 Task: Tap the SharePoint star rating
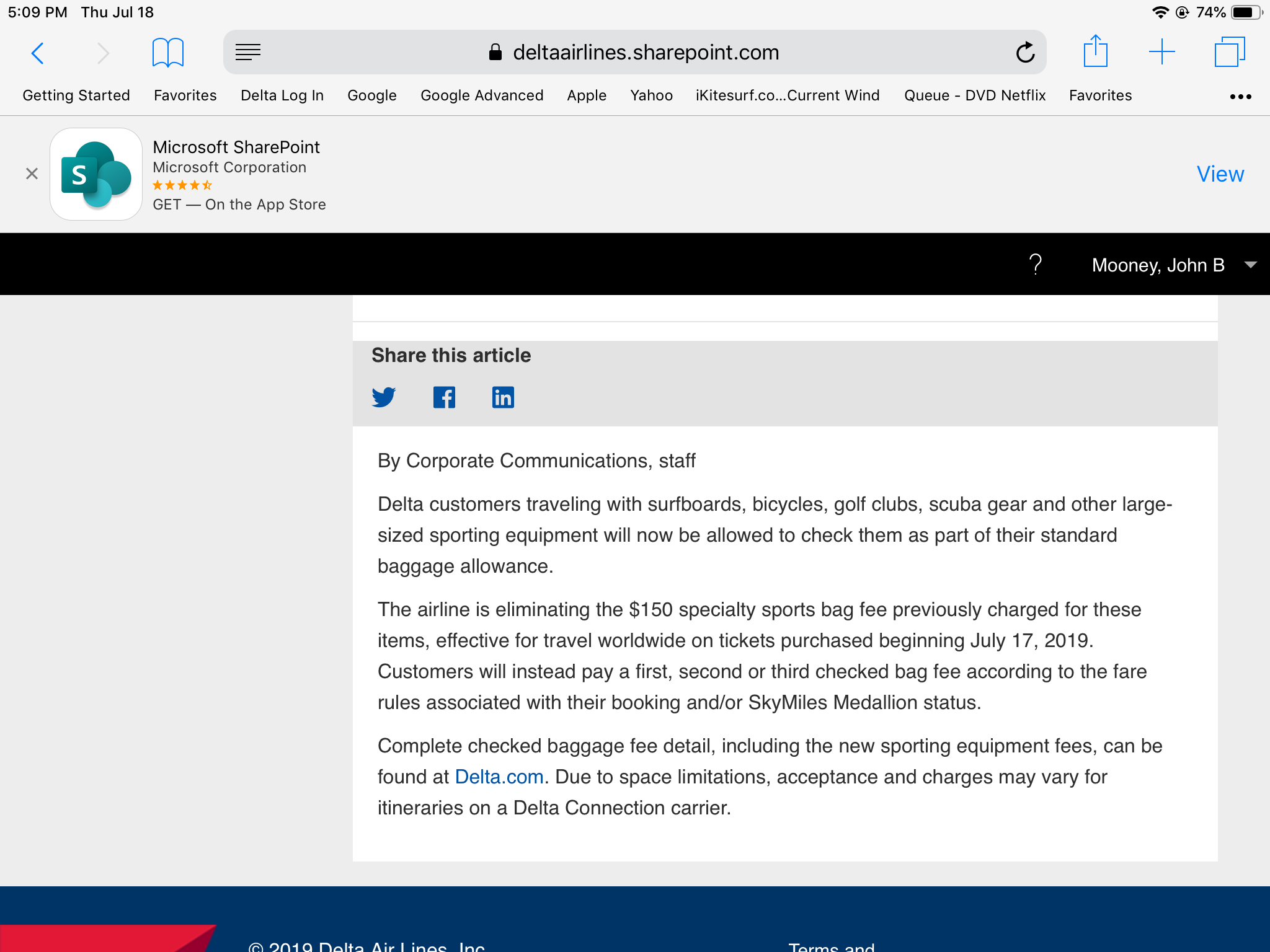182,185
